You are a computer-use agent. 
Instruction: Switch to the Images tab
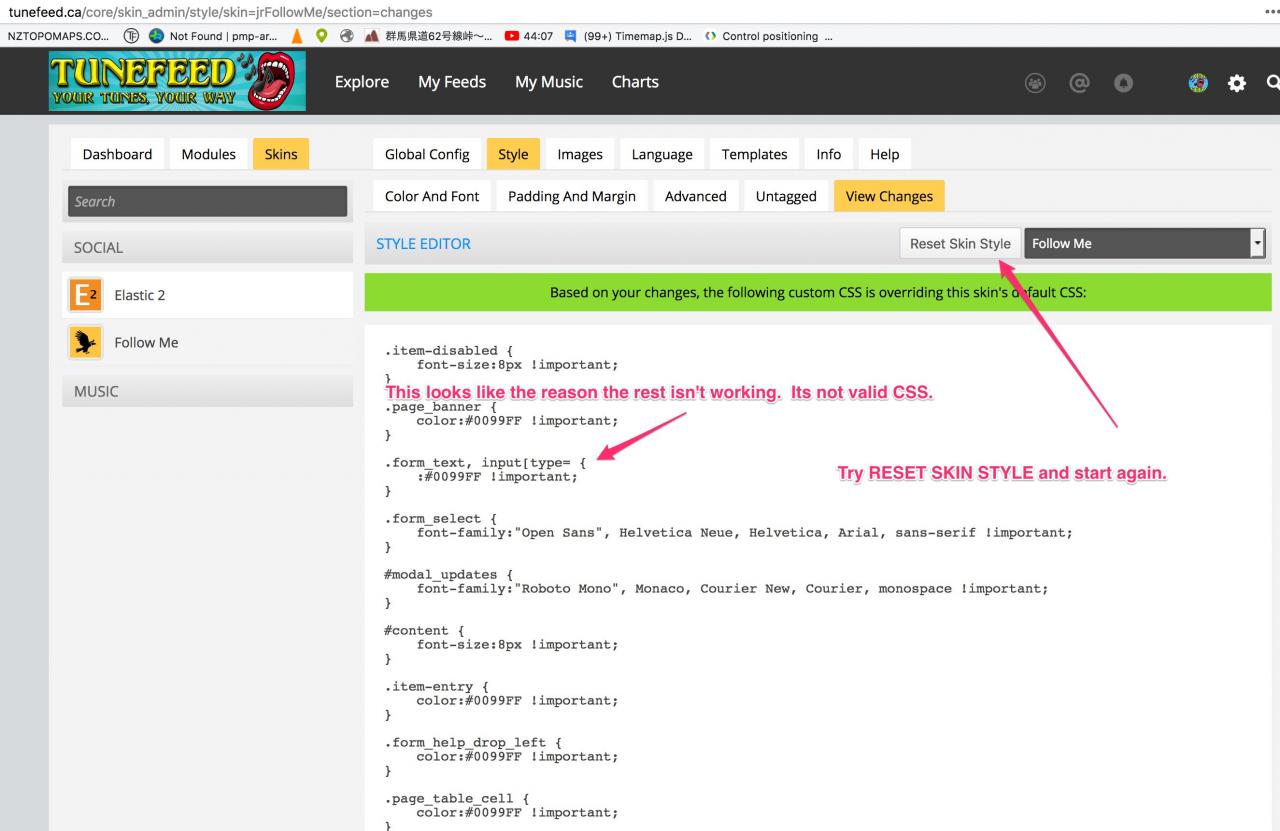point(580,154)
